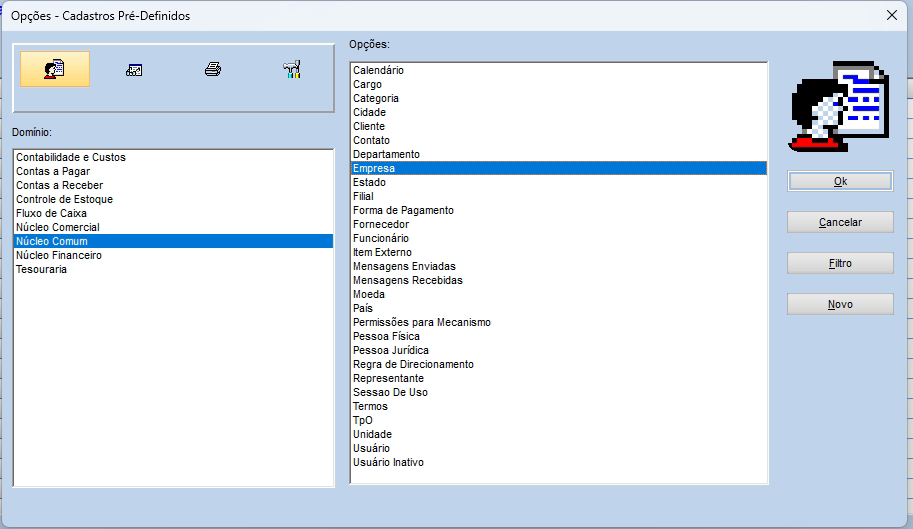The width and height of the screenshot is (913, 529).
Task: Click the large person-reading-document image
Action: [x=838, y=108]
